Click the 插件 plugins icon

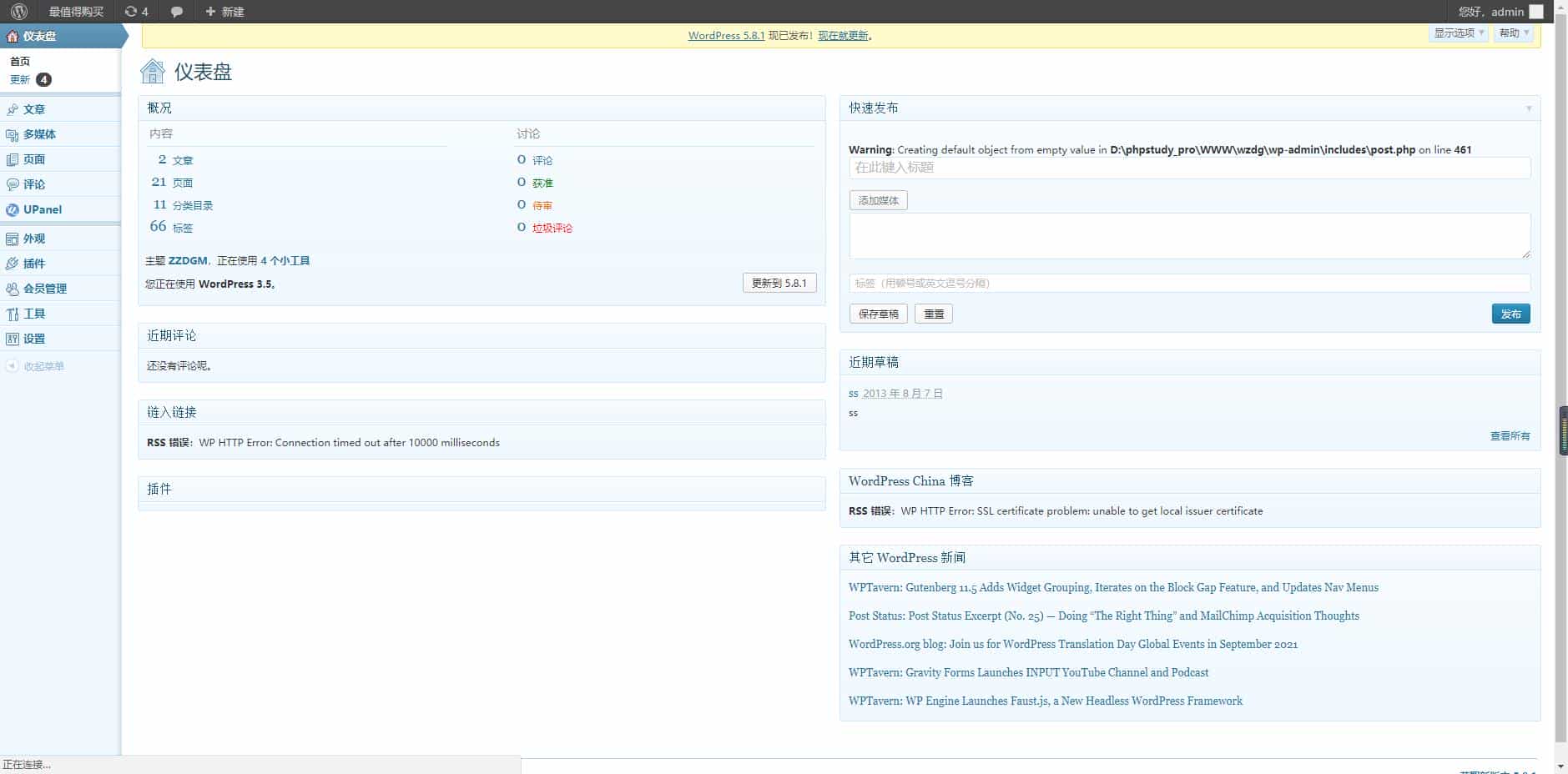pyautogui.click(x=12, y=264)
